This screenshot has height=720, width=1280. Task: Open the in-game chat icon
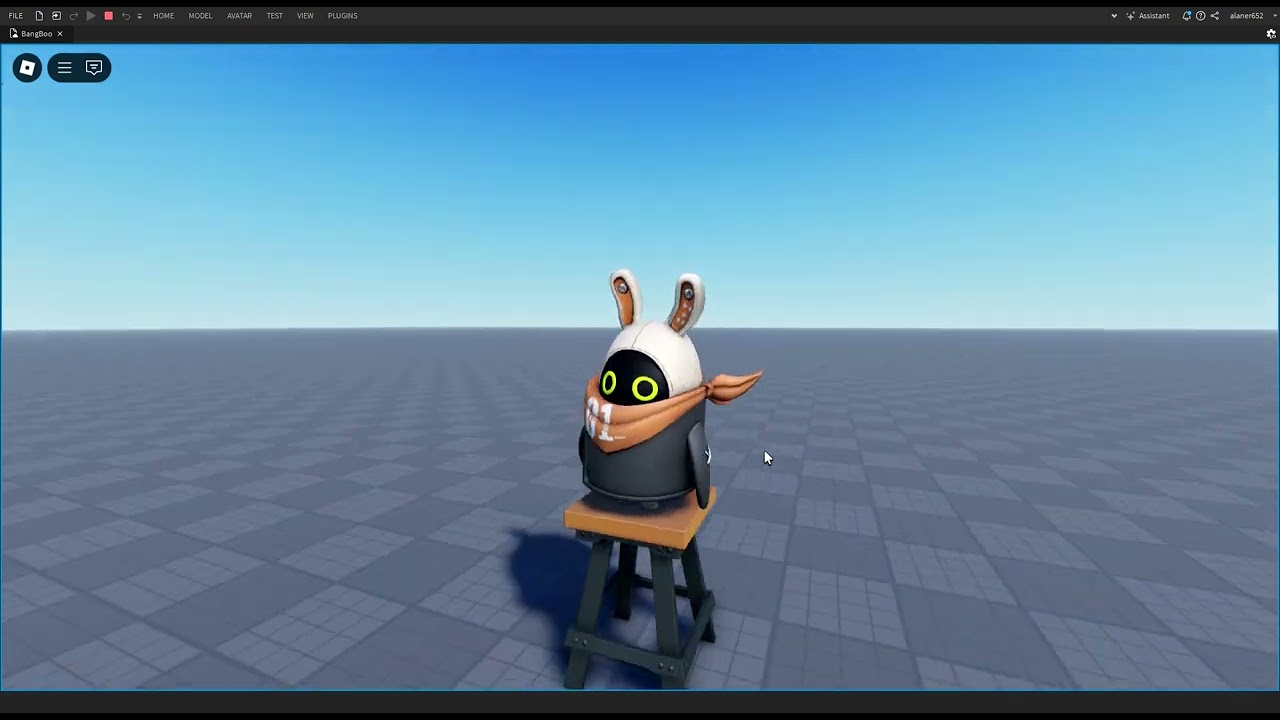(94, 68)
